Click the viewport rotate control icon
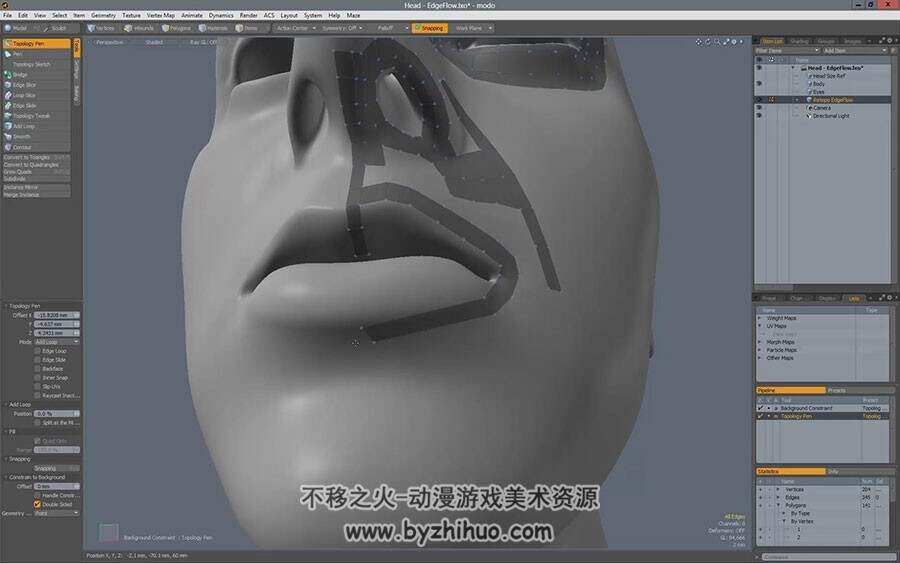The image size is (900, 563). click(x=708, y=42)
